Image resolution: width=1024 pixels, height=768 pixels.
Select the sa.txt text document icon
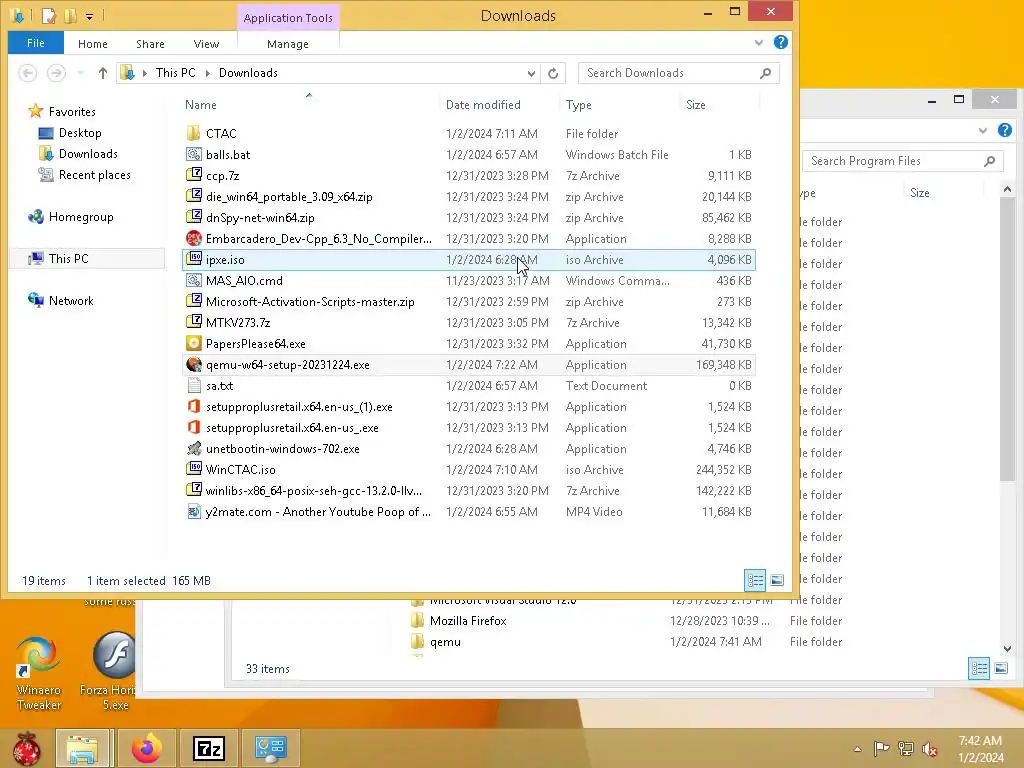coord(193,385)
